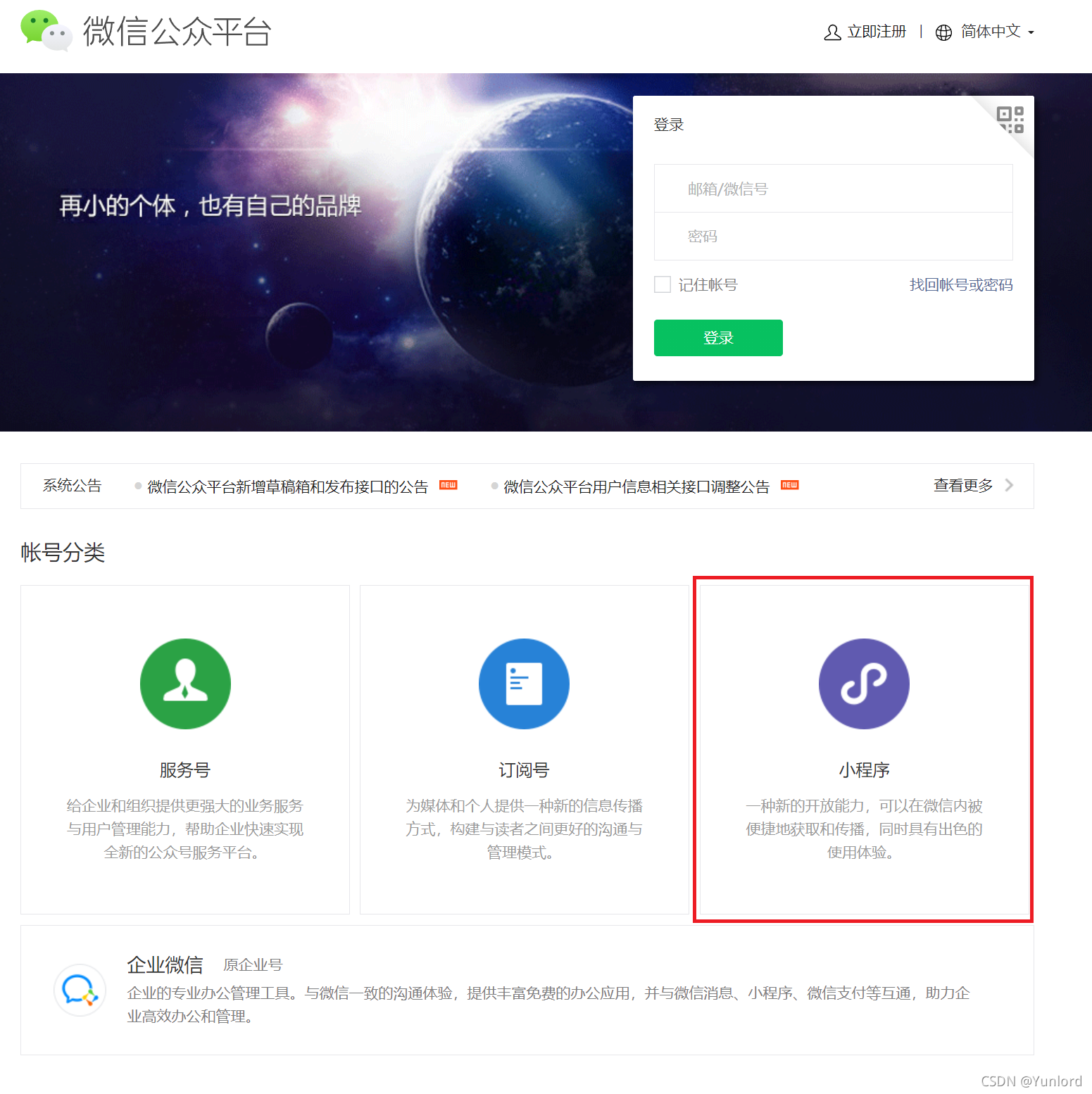Click the purple 小程序 mini program icon
The height and width of the screenshot is (1094, 1092).
click(864, 684)
